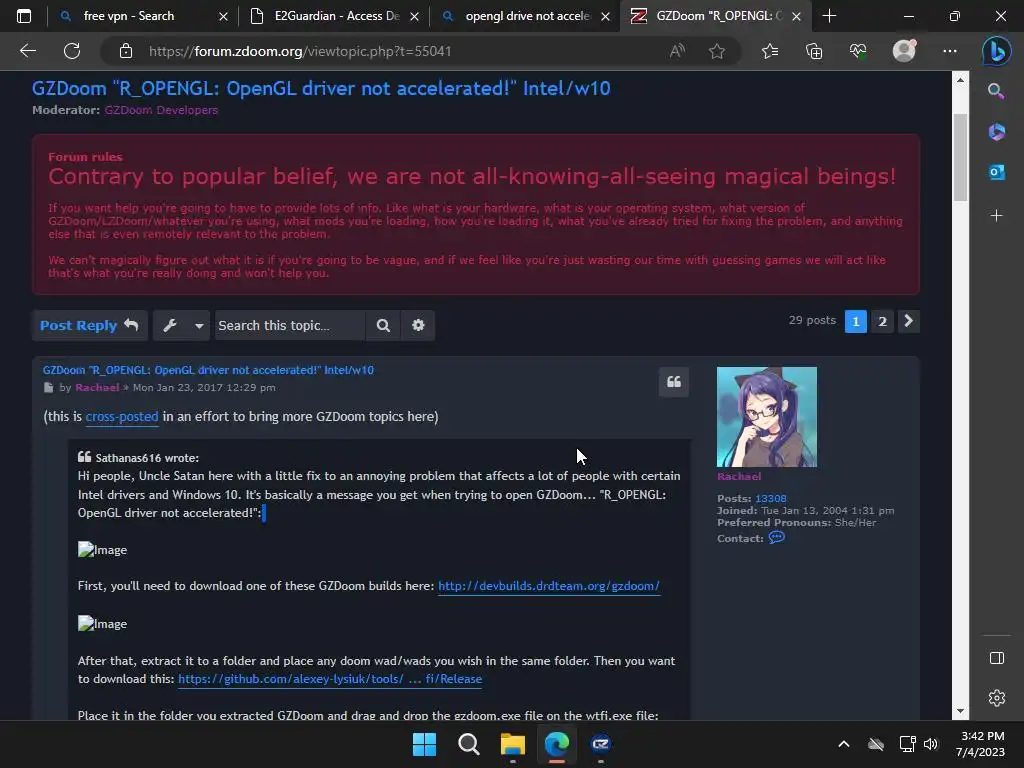Close the opengl drive search tab
The image size is (1024, 768).
pyautogui.click(x=605, y=16)
